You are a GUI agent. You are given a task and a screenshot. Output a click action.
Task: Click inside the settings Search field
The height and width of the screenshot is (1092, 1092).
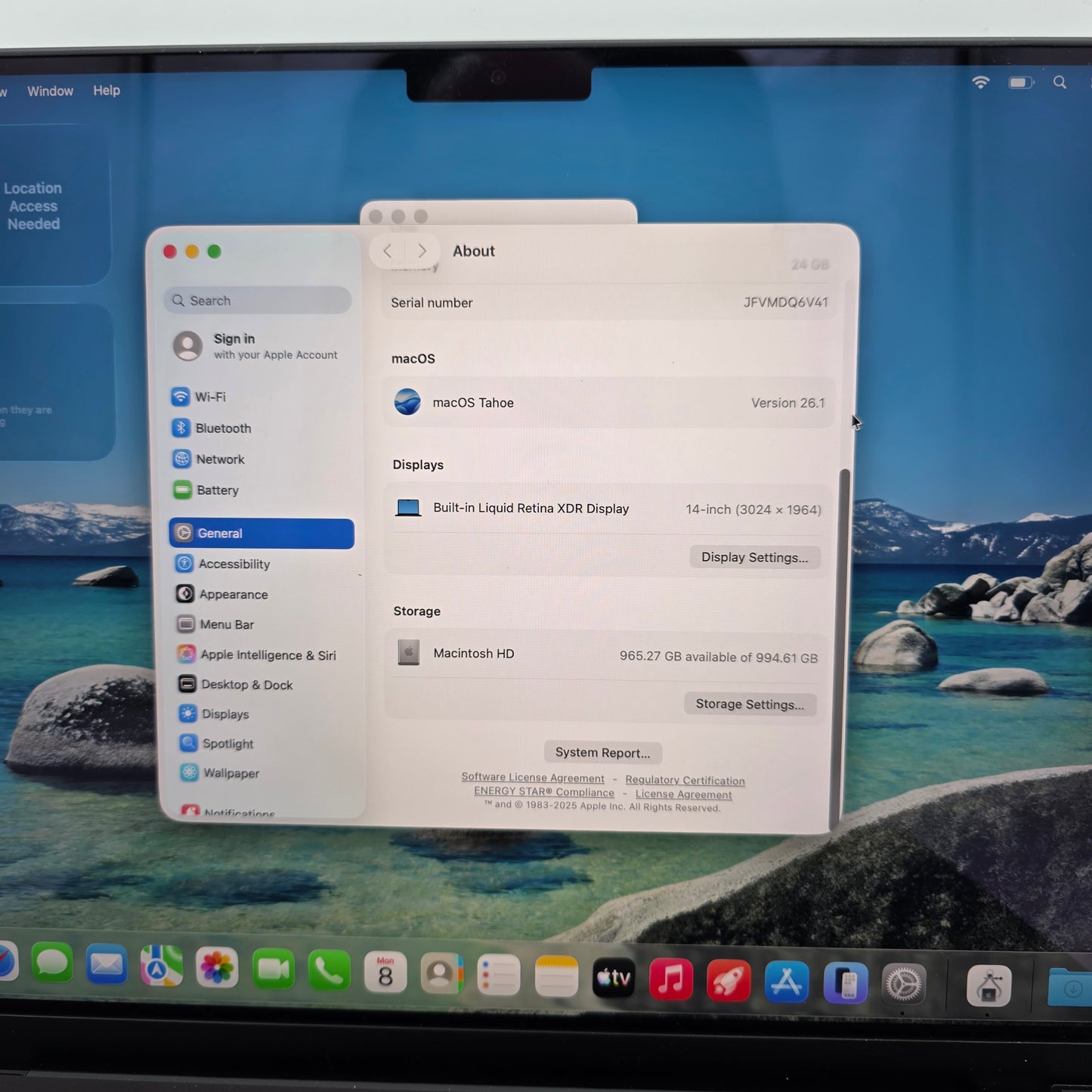coord(256,300)
